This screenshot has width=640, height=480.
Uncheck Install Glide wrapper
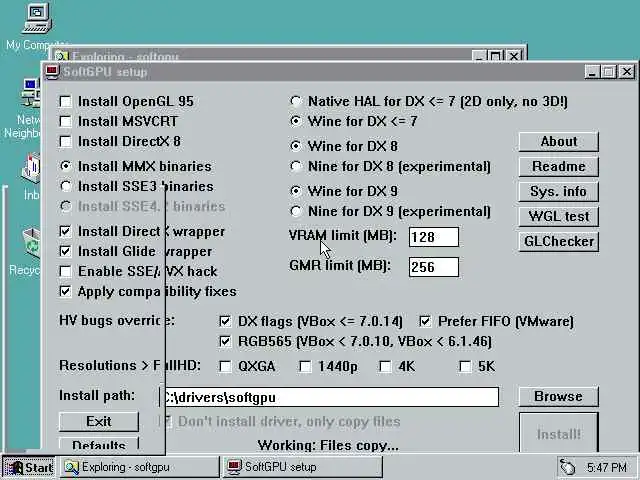click(x=65, y=251)
